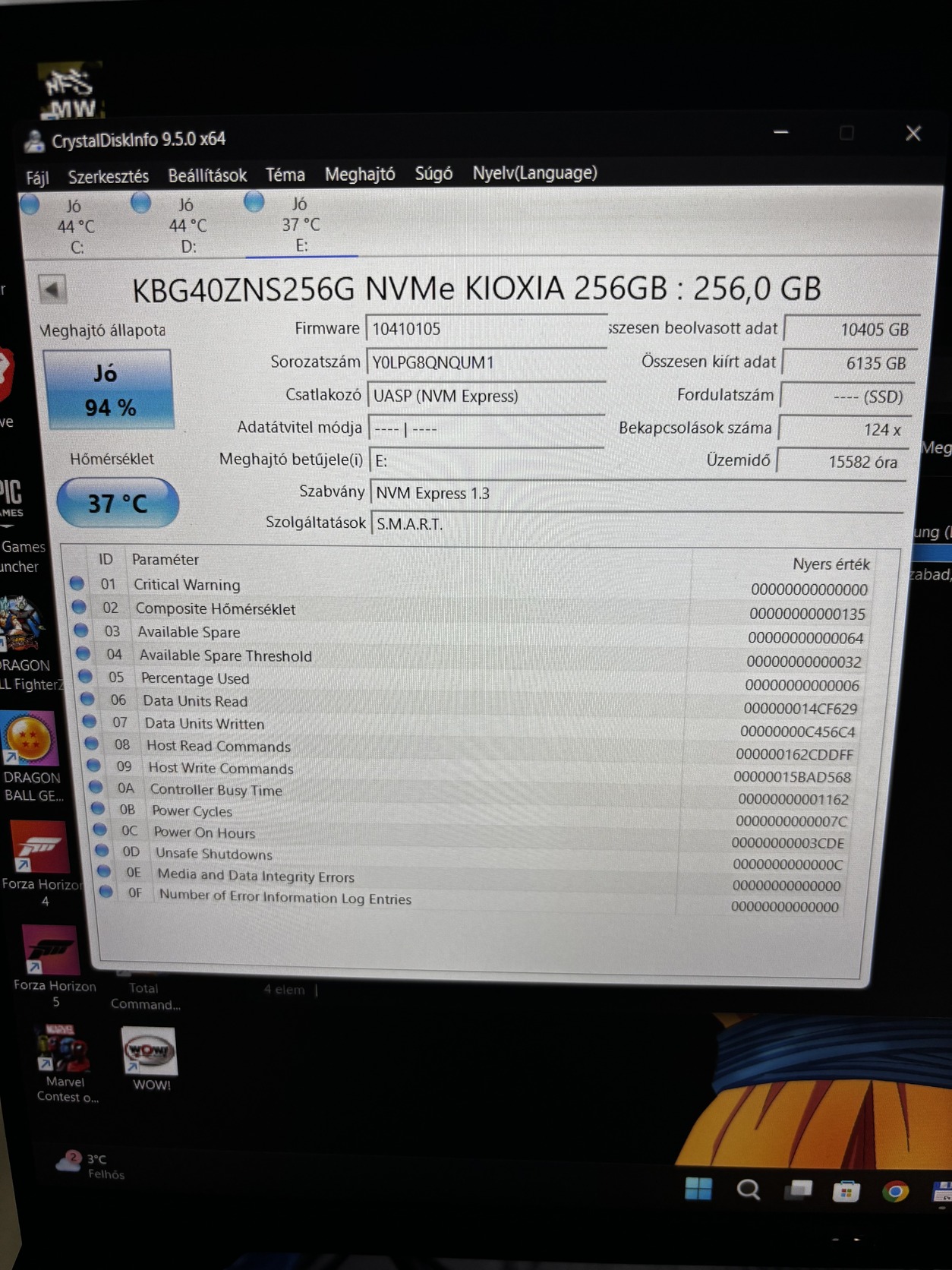Click status dot for Number of Error Information Log Entries
The image size is (952, 1270).
click(106, 892)
